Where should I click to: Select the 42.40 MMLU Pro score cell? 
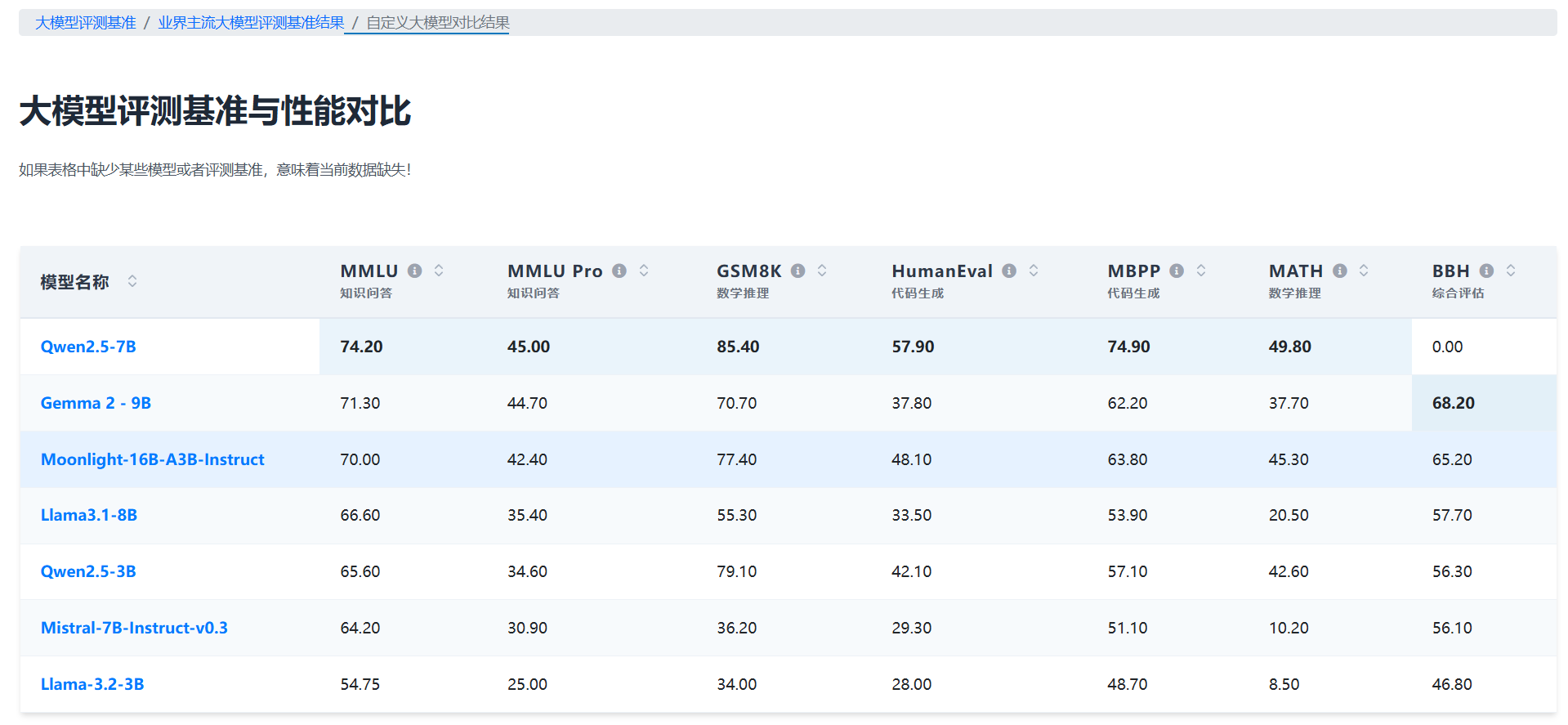coord(592,459)
